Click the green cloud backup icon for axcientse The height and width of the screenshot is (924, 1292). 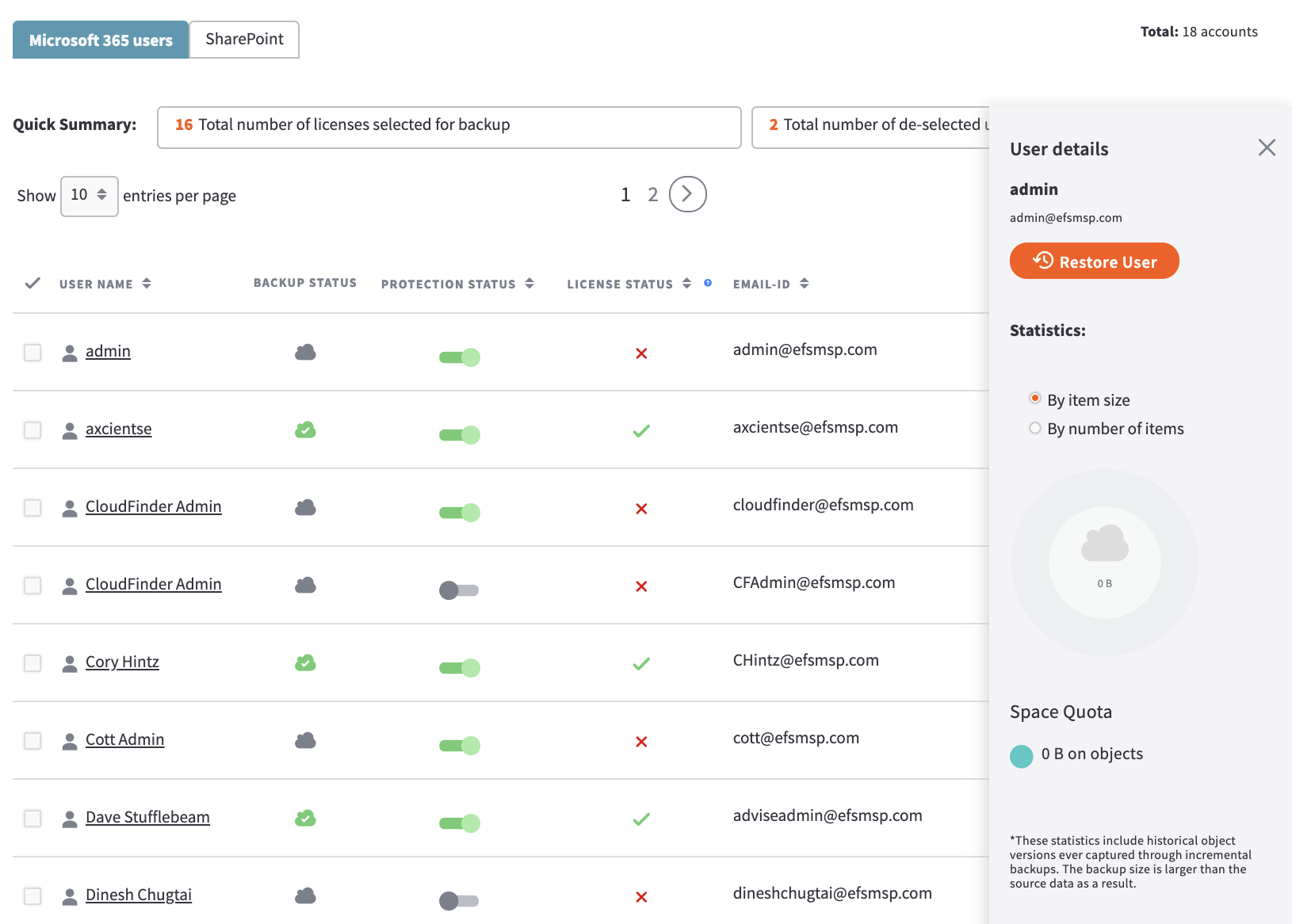pyautogui.click(x=305, y=430)
